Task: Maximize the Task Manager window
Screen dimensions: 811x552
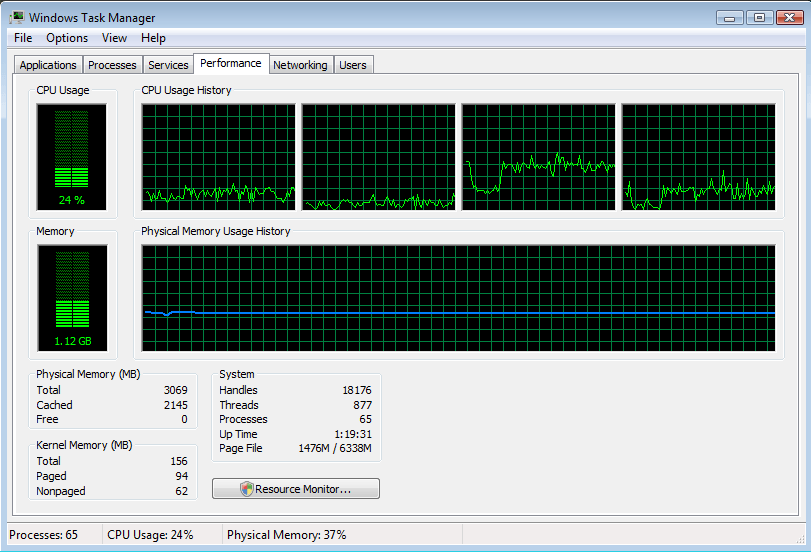Action: point(759,18)
